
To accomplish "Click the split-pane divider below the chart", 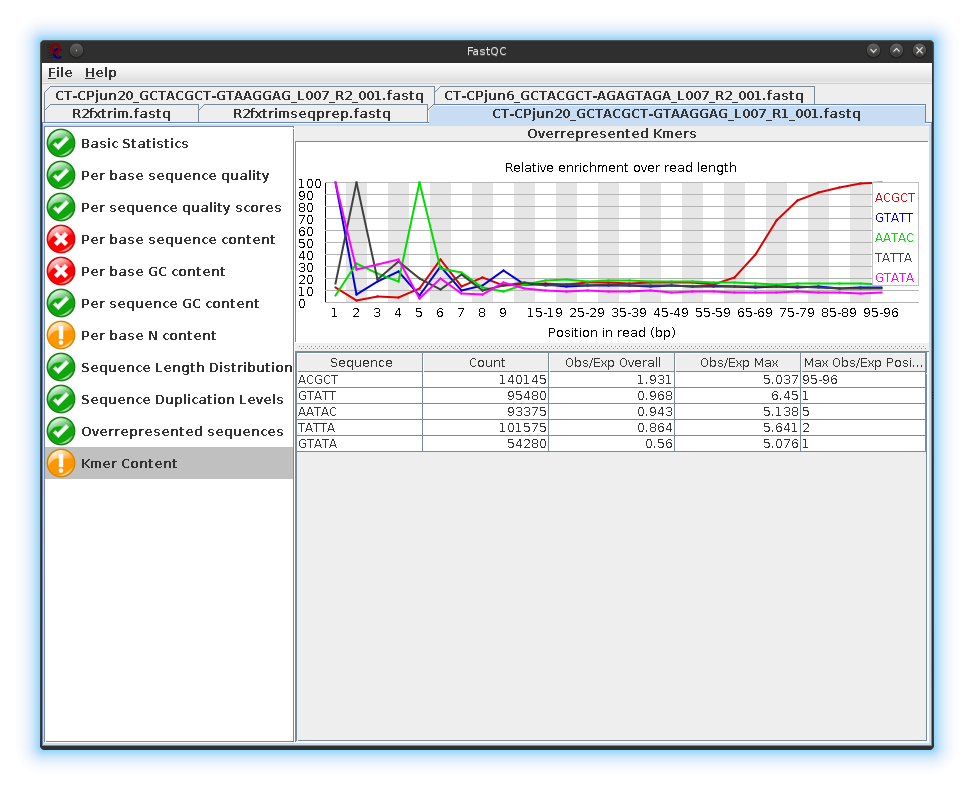I will tap(611, 348).
